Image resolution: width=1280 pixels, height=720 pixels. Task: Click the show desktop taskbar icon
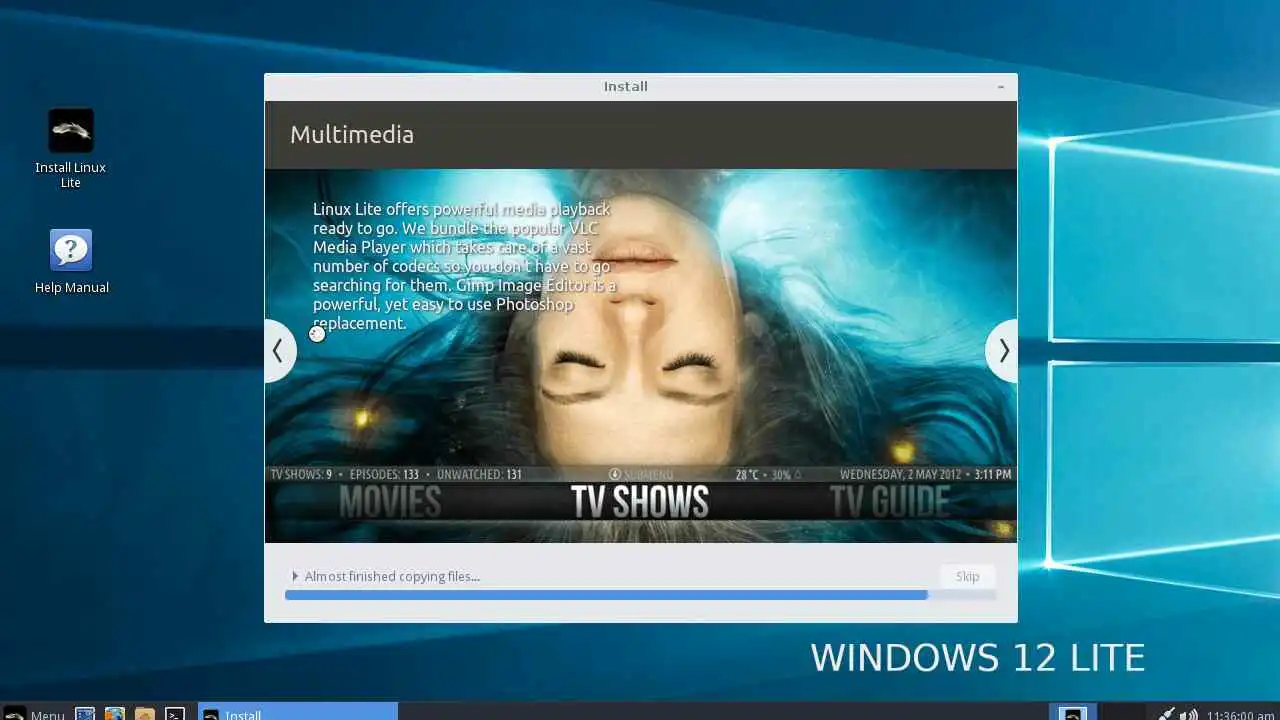85,714
